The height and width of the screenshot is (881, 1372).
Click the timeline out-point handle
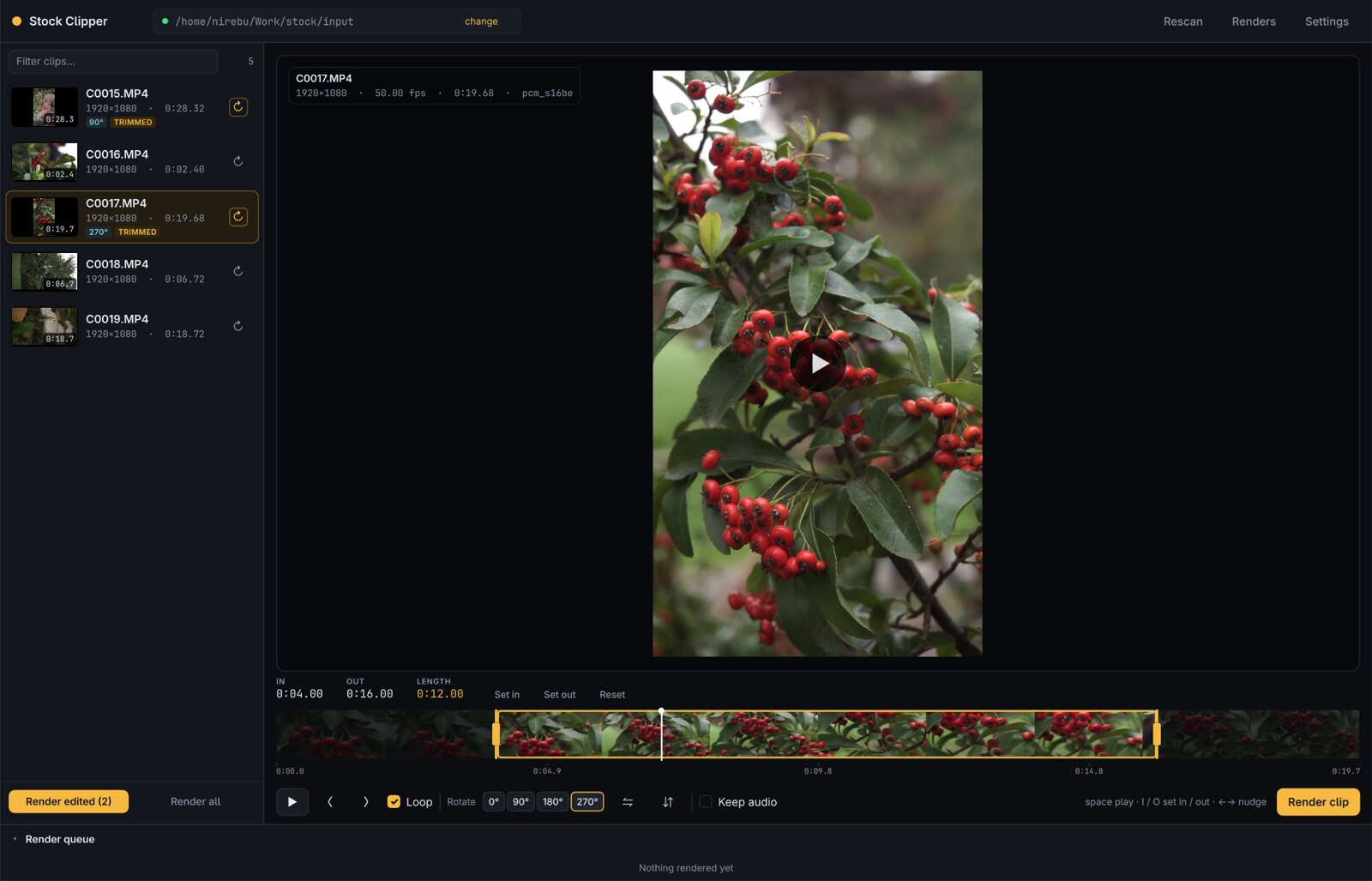[x=1157, y=734]
